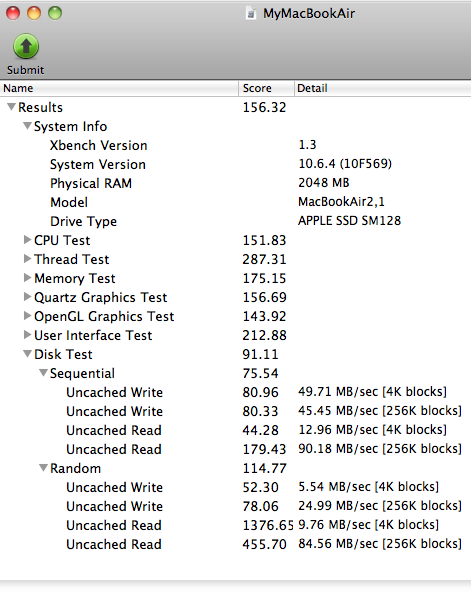Click the Detail column header
471x592 pixels.
383,88
